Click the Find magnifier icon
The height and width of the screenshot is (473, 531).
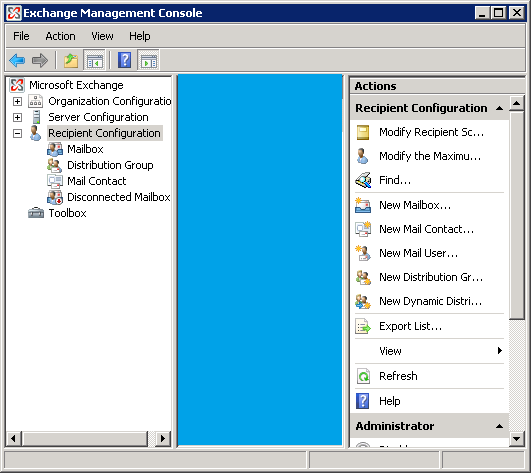coord(363,180)
